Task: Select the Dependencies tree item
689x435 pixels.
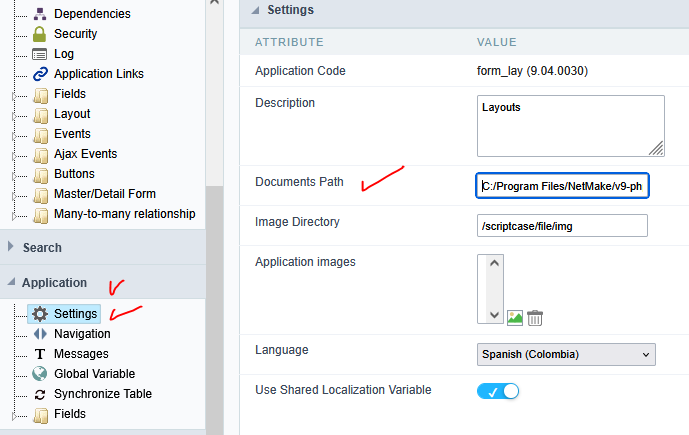Action: coord(91,14)
